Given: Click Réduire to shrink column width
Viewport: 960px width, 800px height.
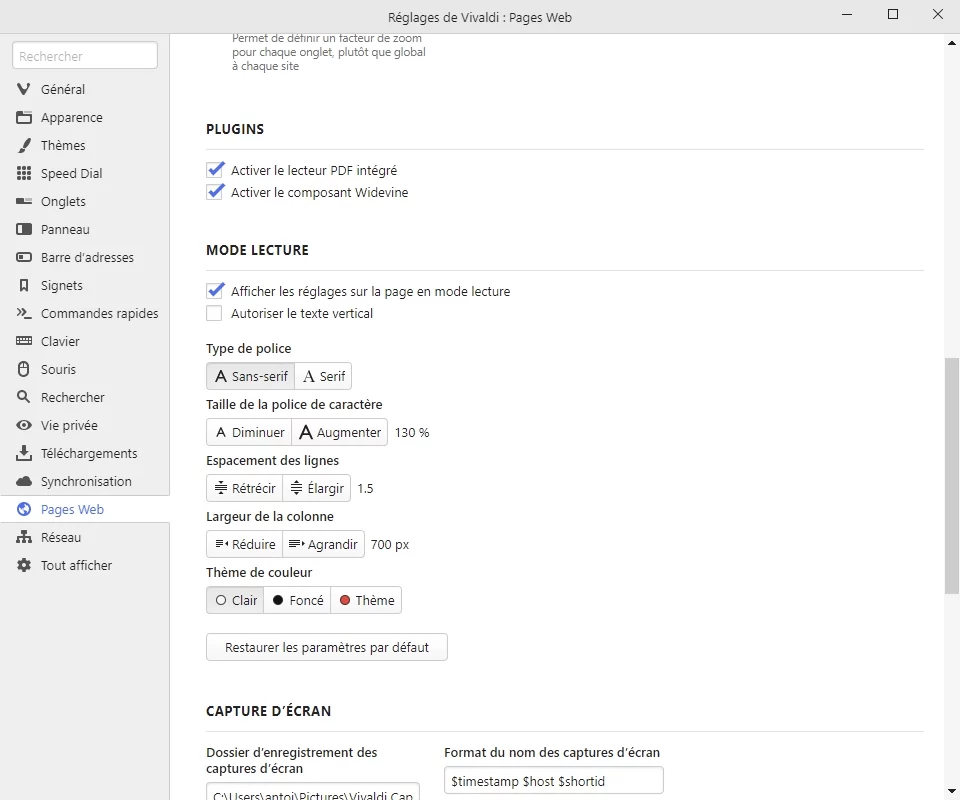Looking at the screenshot, I should pyautogui.click(x=244, y=544).
